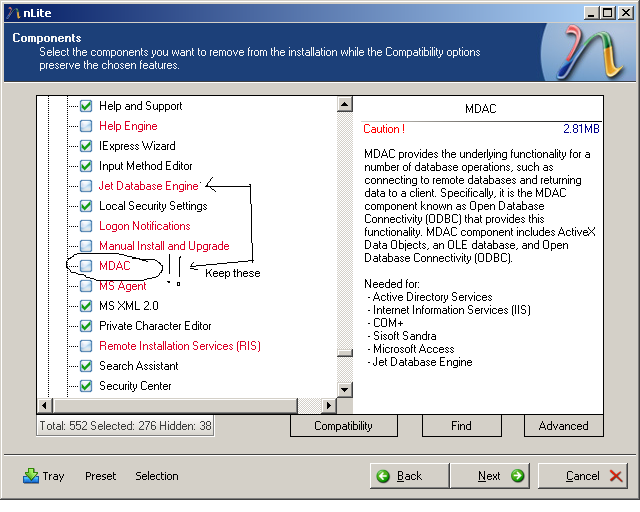Check the Help Engine checkbox
This screenshot has height=512, width=640.
pyautogui.click(x=86, y=126)
